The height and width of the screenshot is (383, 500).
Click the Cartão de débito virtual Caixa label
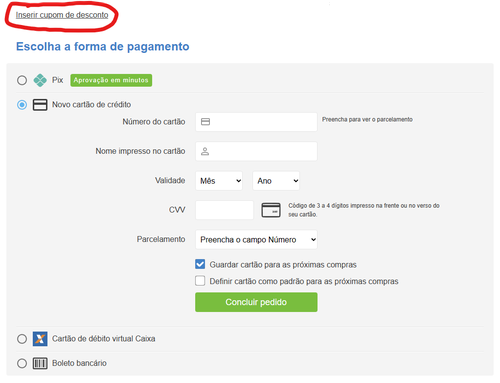pos(104,339)
